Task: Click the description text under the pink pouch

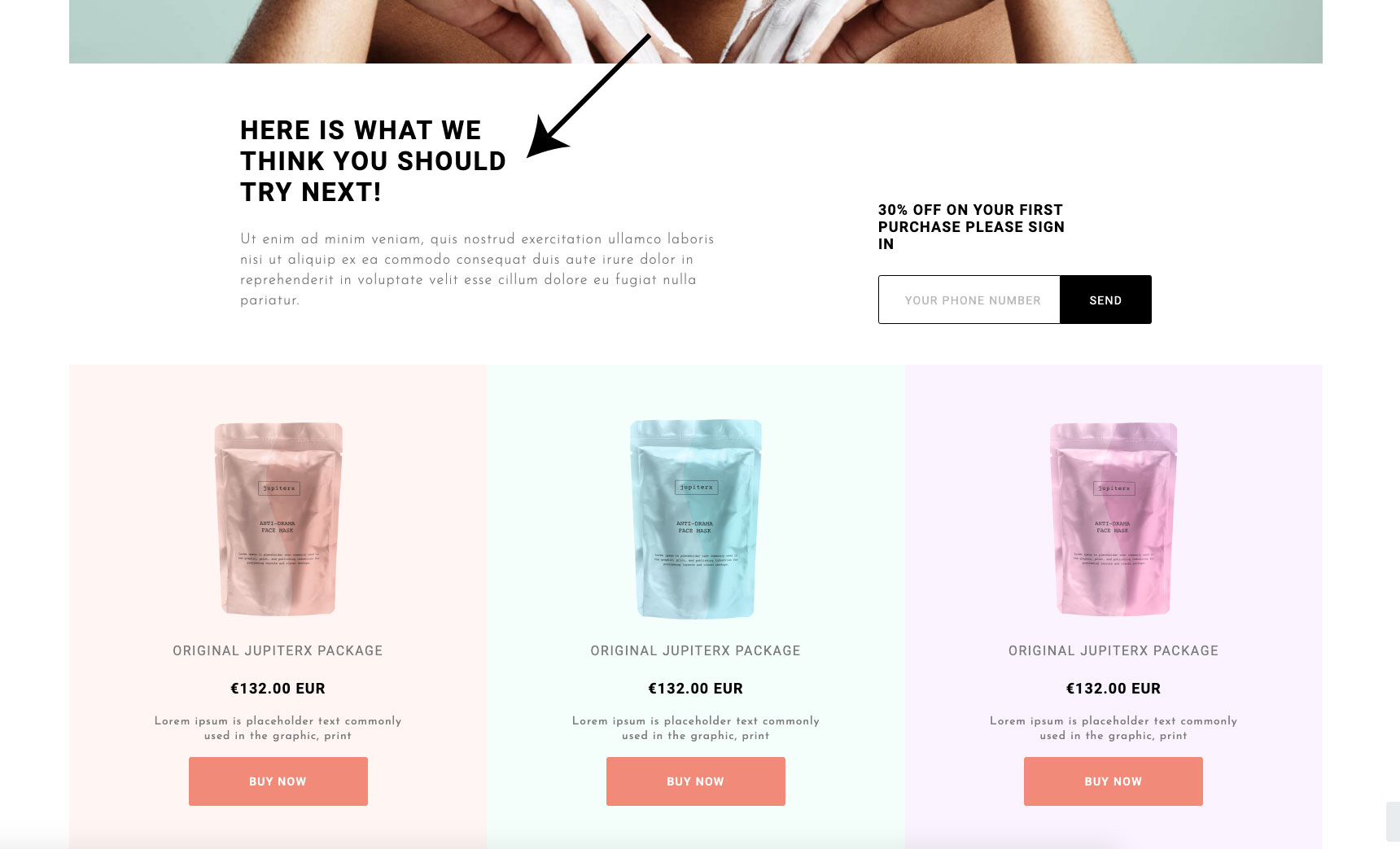Action: tap(1113, 728)
